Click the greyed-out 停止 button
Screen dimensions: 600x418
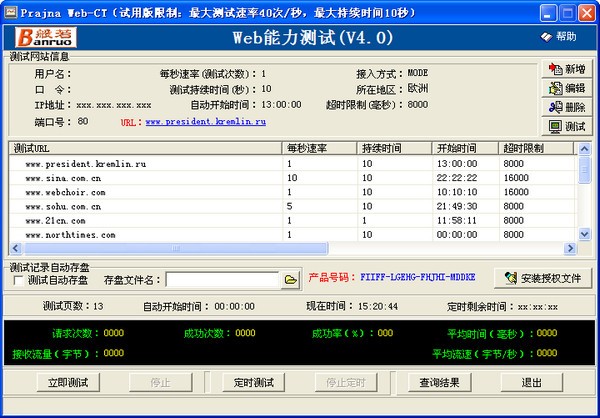pyautogui.click(x=161, y=382)
